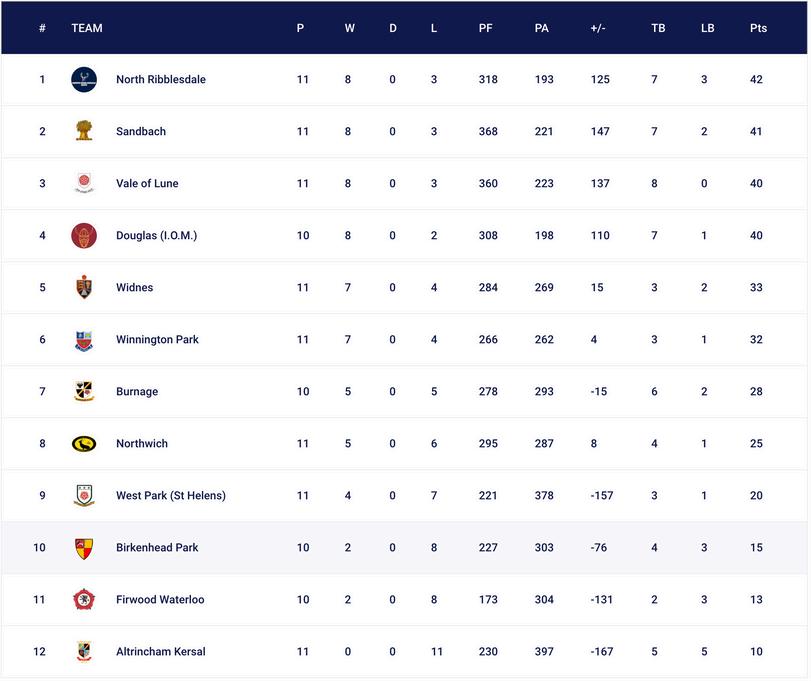Click the North Ribblesdale club crest
Screen dimensions: 811x681
click(84, 80)
